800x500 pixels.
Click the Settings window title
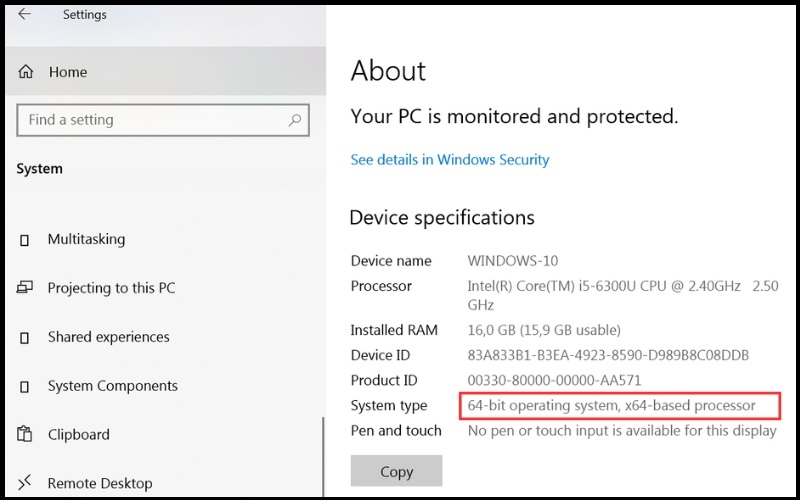(x=85, y=15)
